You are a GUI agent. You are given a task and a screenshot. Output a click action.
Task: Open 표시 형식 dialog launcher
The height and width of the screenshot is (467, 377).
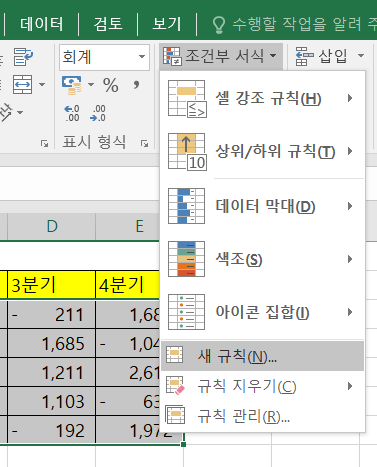point(144,144)
